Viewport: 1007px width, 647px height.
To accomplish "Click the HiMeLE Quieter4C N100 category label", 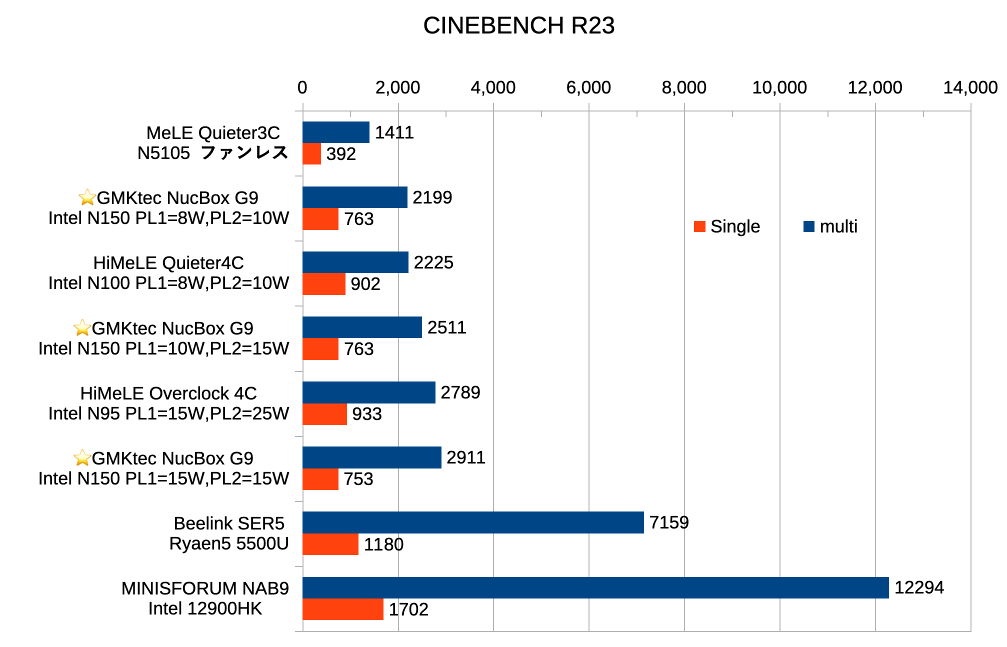I will pos(168,273).
